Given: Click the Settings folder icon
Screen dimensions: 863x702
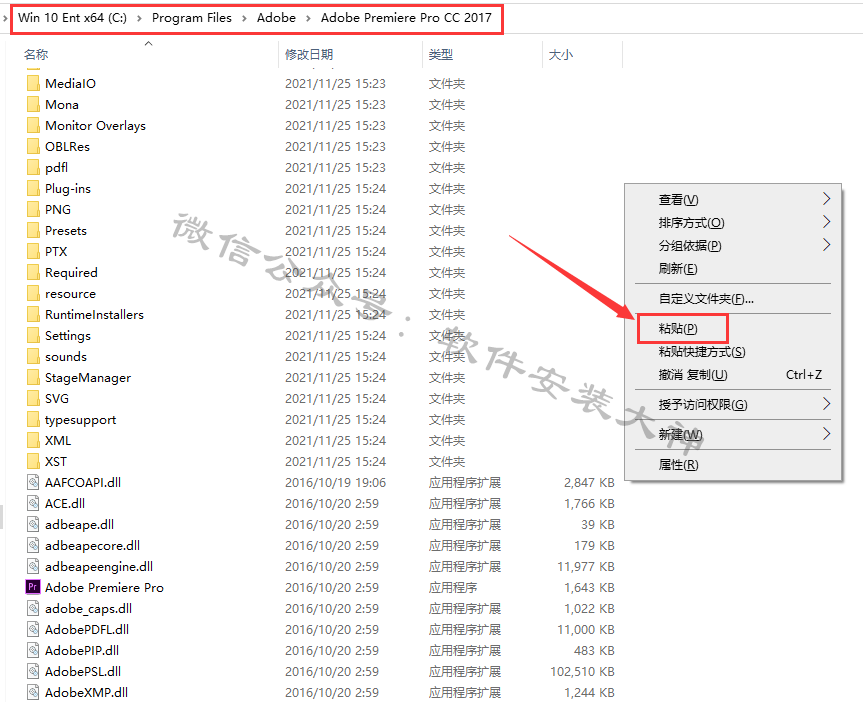Looking at the screenshot, I should (x=33, y=335).
